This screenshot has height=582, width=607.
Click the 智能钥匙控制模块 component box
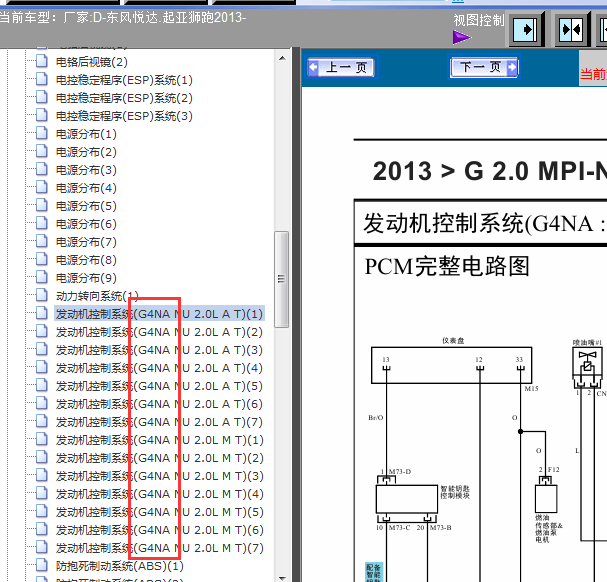(407, 499)
